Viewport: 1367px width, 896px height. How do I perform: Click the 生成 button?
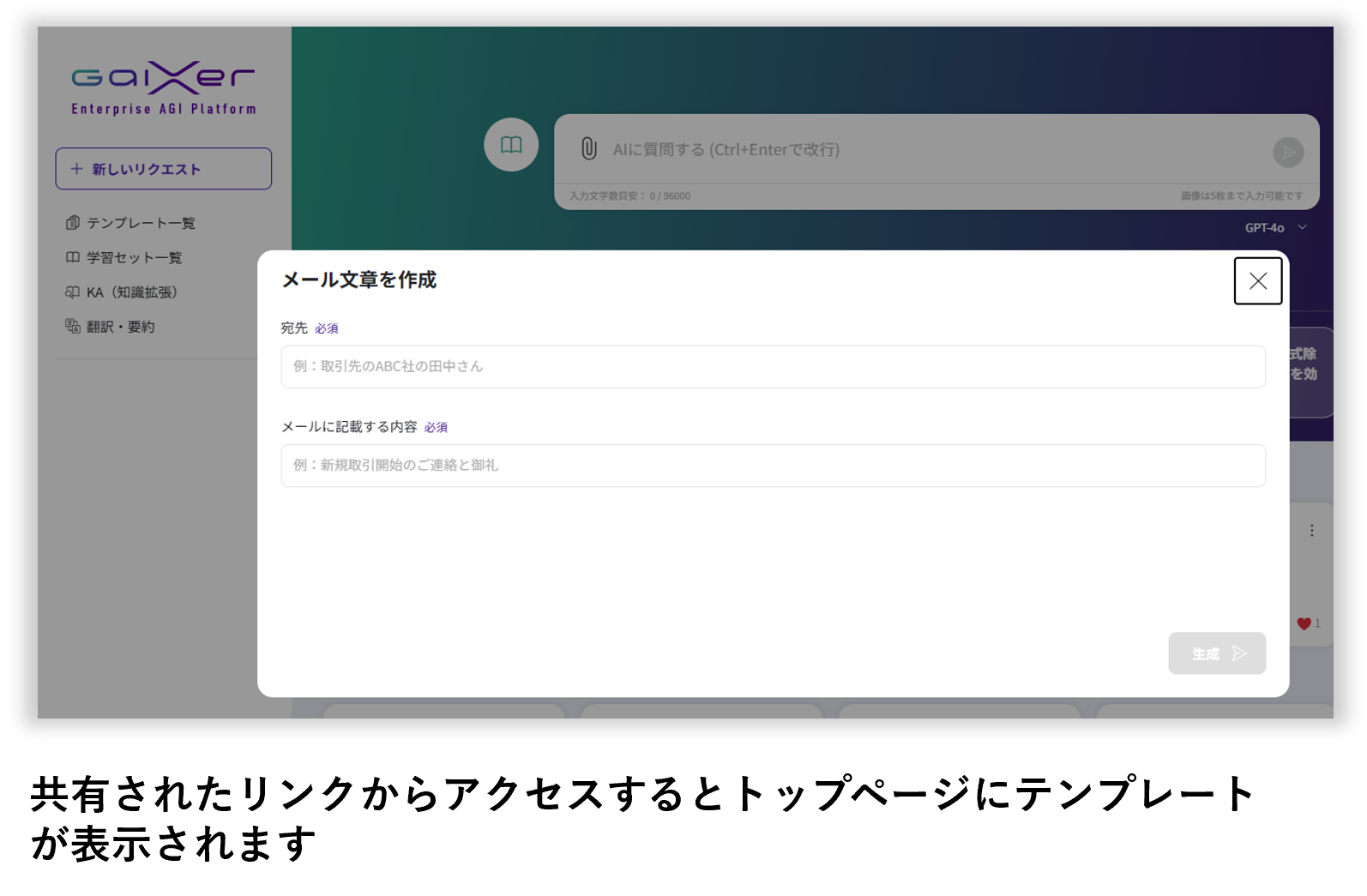coord(1216,653)
